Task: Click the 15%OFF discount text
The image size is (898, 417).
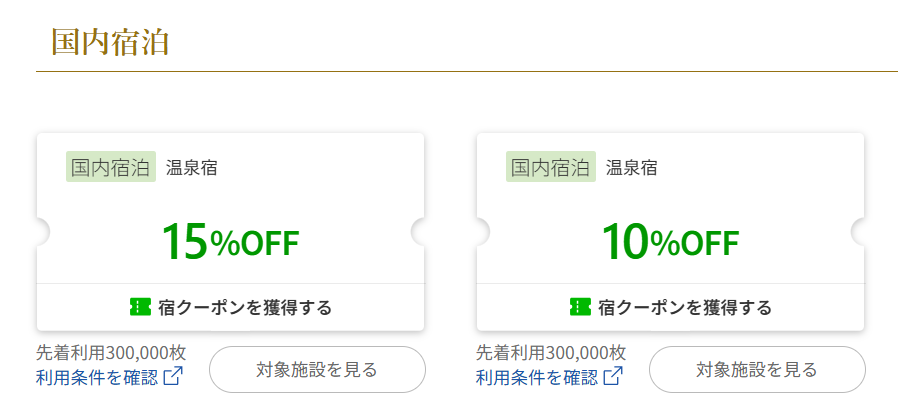Action: (x=230, y=242)
